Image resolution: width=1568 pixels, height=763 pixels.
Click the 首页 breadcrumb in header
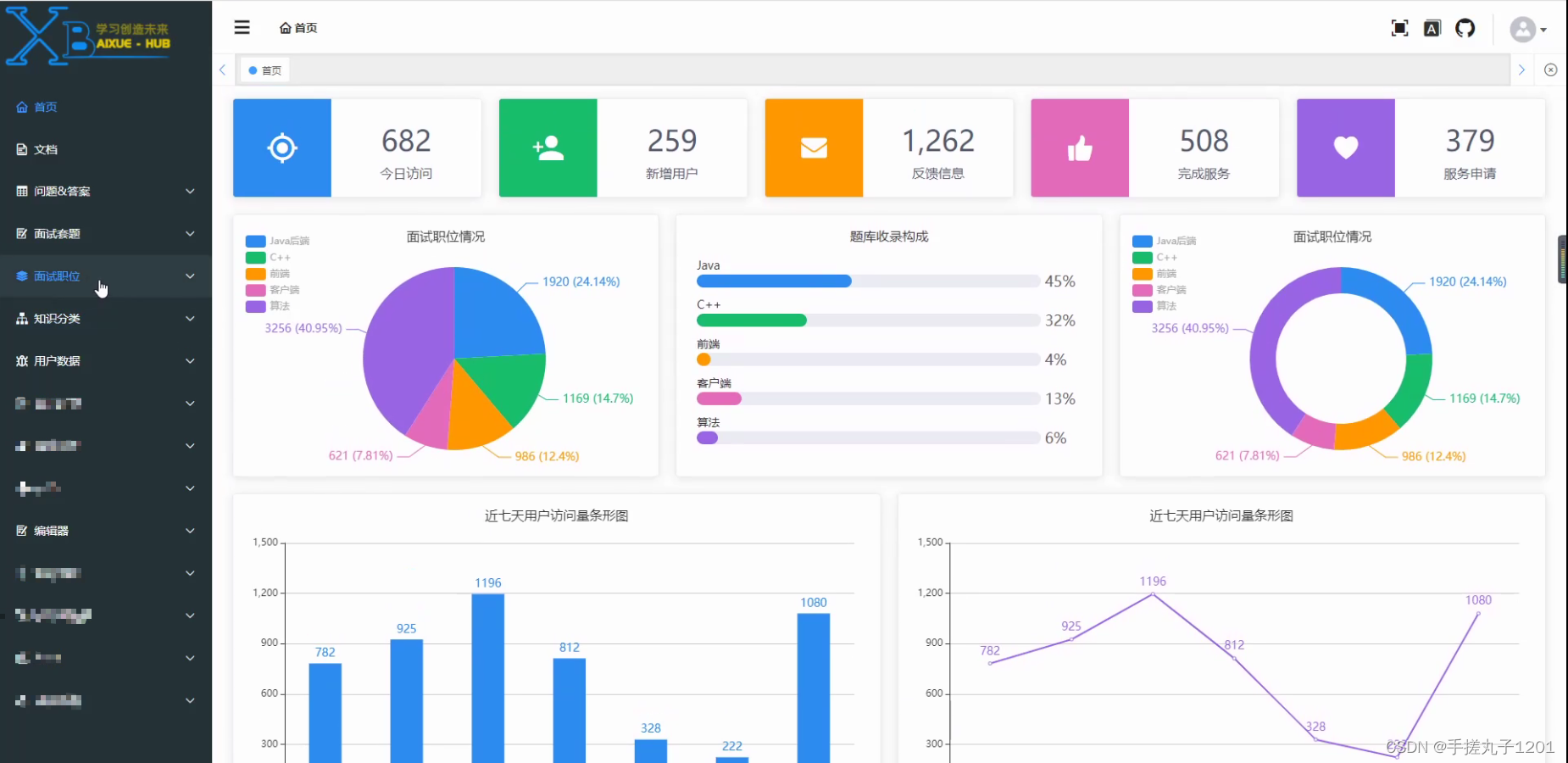click(x=298, y=28)
